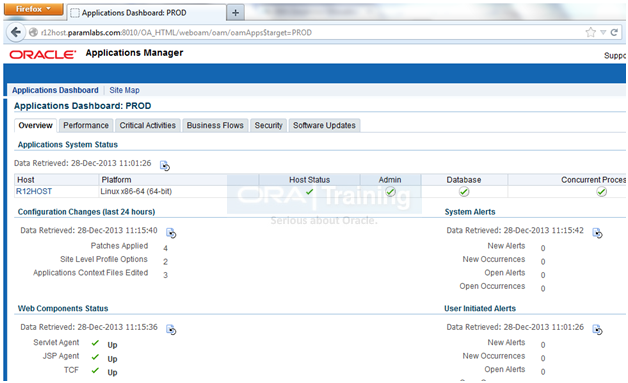Screen dimensions: 628x383
Task: Open User Initiated Open Alerts count
Action: pyautogui.click(x=543, y=372)
